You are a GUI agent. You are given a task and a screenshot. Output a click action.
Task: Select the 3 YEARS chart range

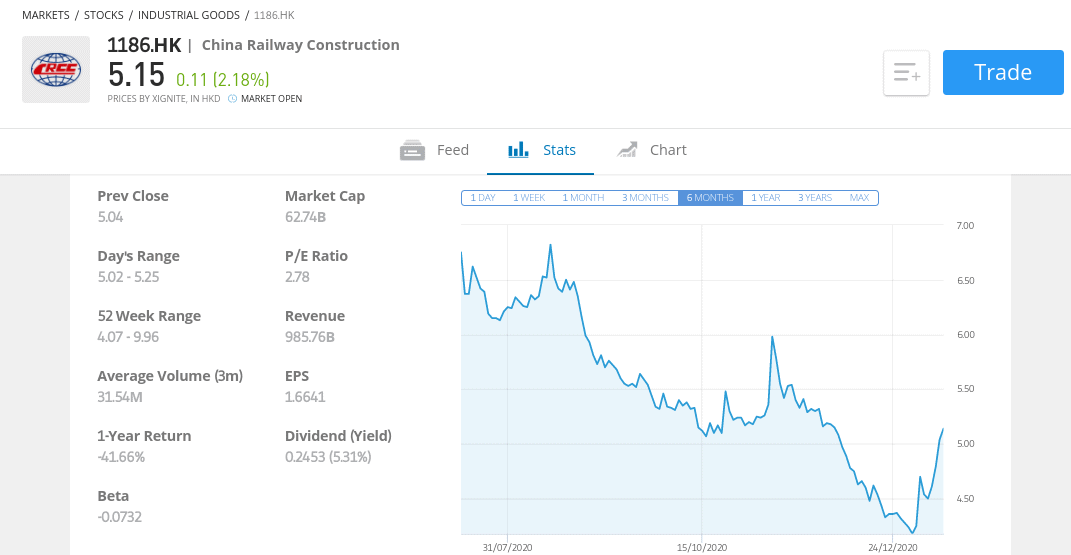pos(815,198)
